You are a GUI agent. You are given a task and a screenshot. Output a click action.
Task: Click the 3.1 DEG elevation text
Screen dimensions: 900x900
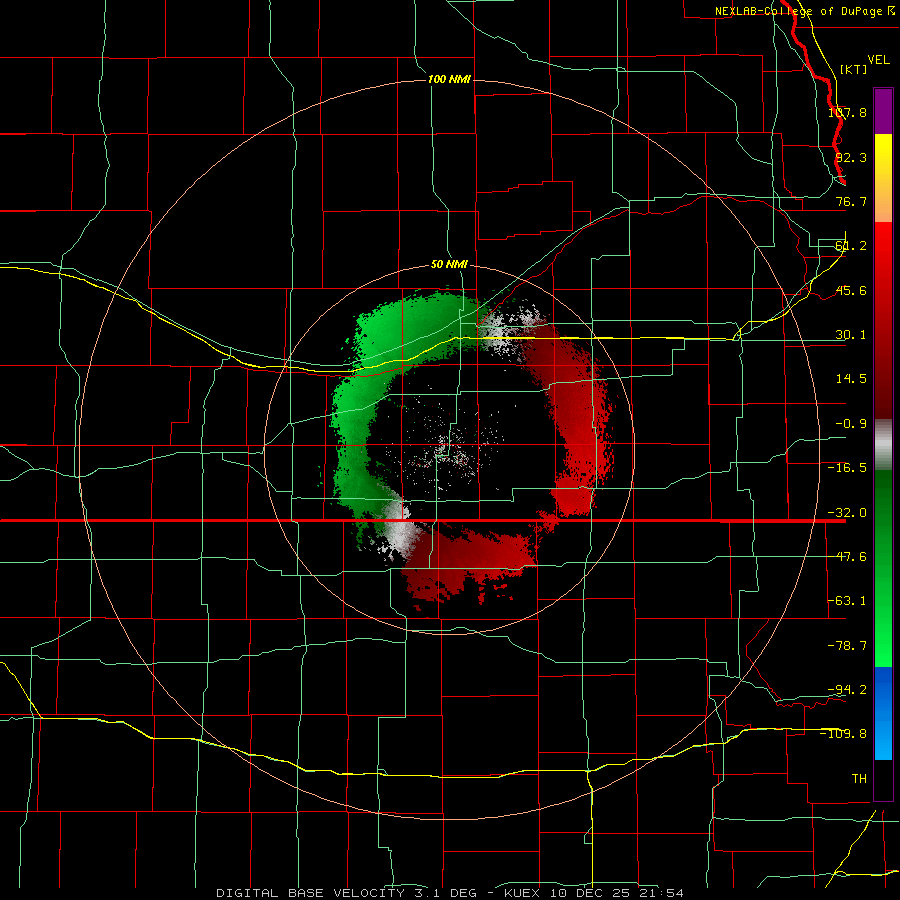point(445,893)
